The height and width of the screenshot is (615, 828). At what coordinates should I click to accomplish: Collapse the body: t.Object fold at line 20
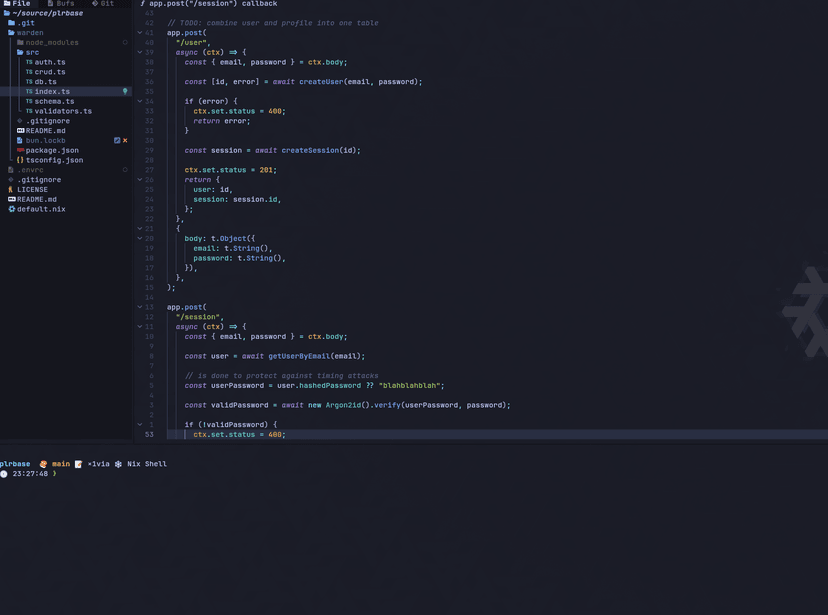pyautogui.click(x=140, y=238)
